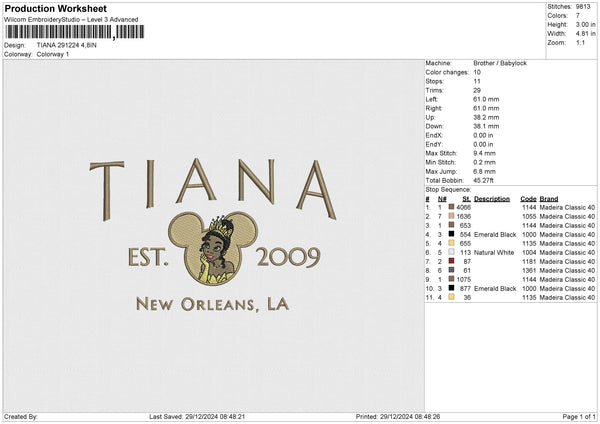This screenshot has height=424, width=600.
Task: Click the 'Stop Sequence:' heading
Action: (448, 190)
